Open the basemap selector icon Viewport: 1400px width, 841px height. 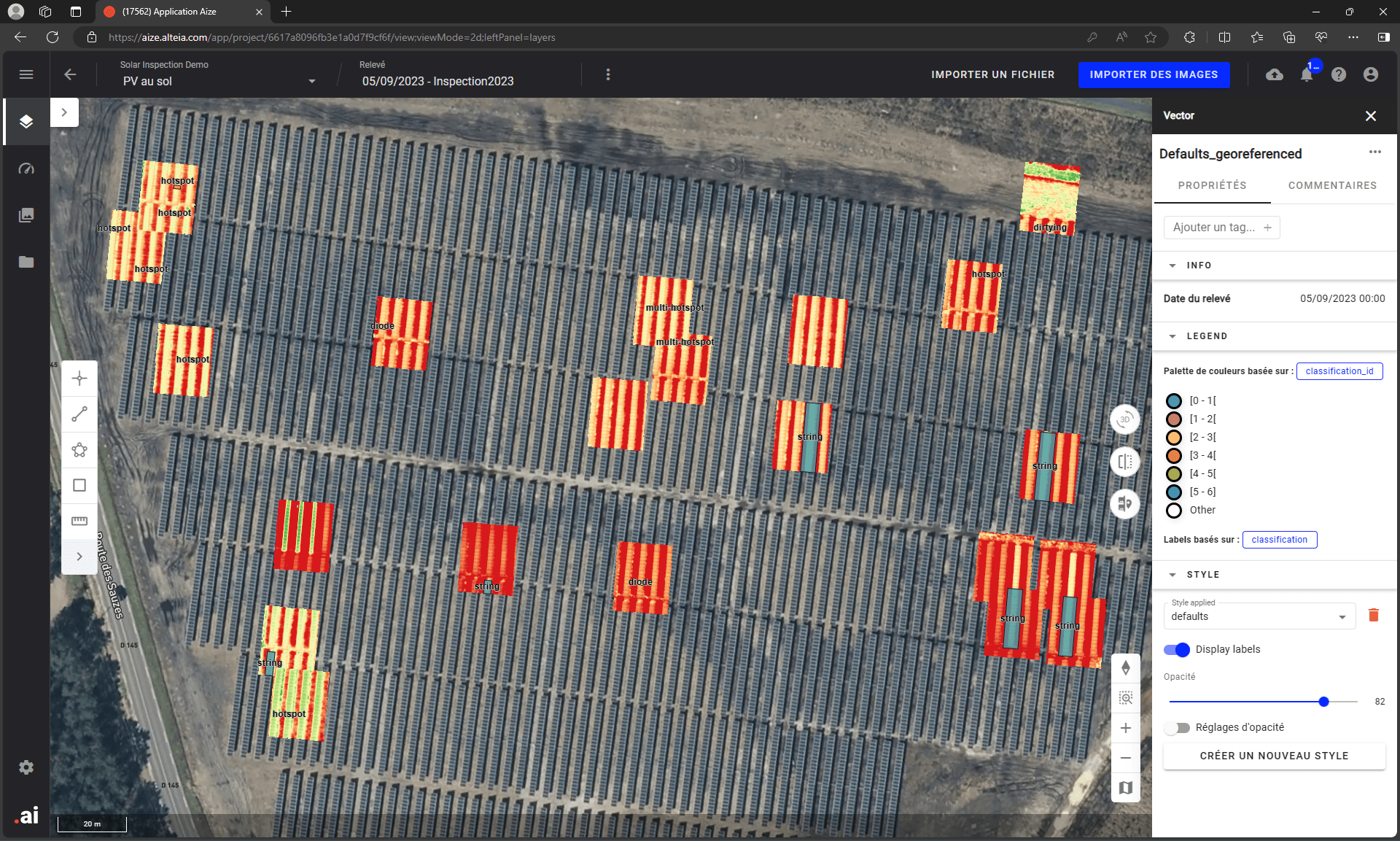click(x=1125, y=788)
